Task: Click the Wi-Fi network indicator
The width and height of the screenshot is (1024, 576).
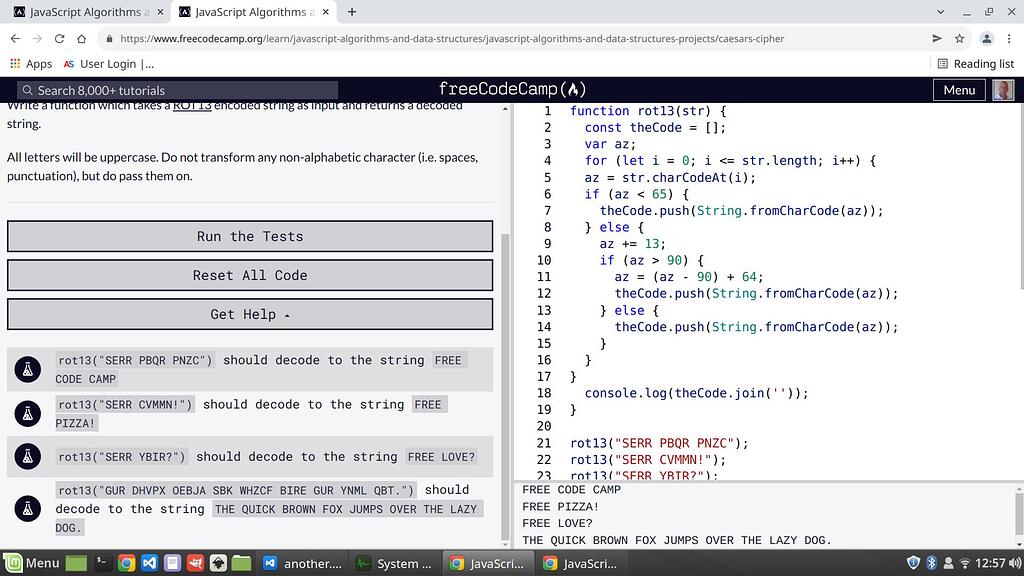Action: [x=965, y=563]
